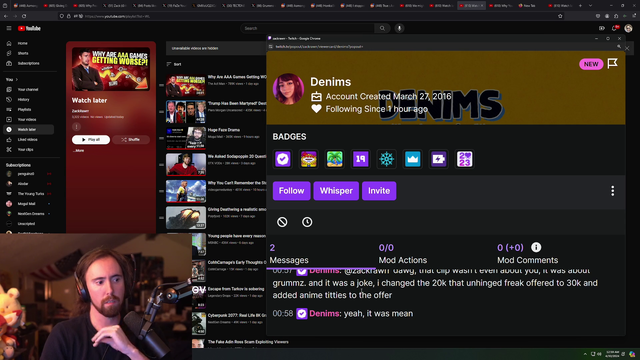The height and width of the screenshot is (360, 640).
Task: Click the YouTube logo
Action: [x=29, y=28]
